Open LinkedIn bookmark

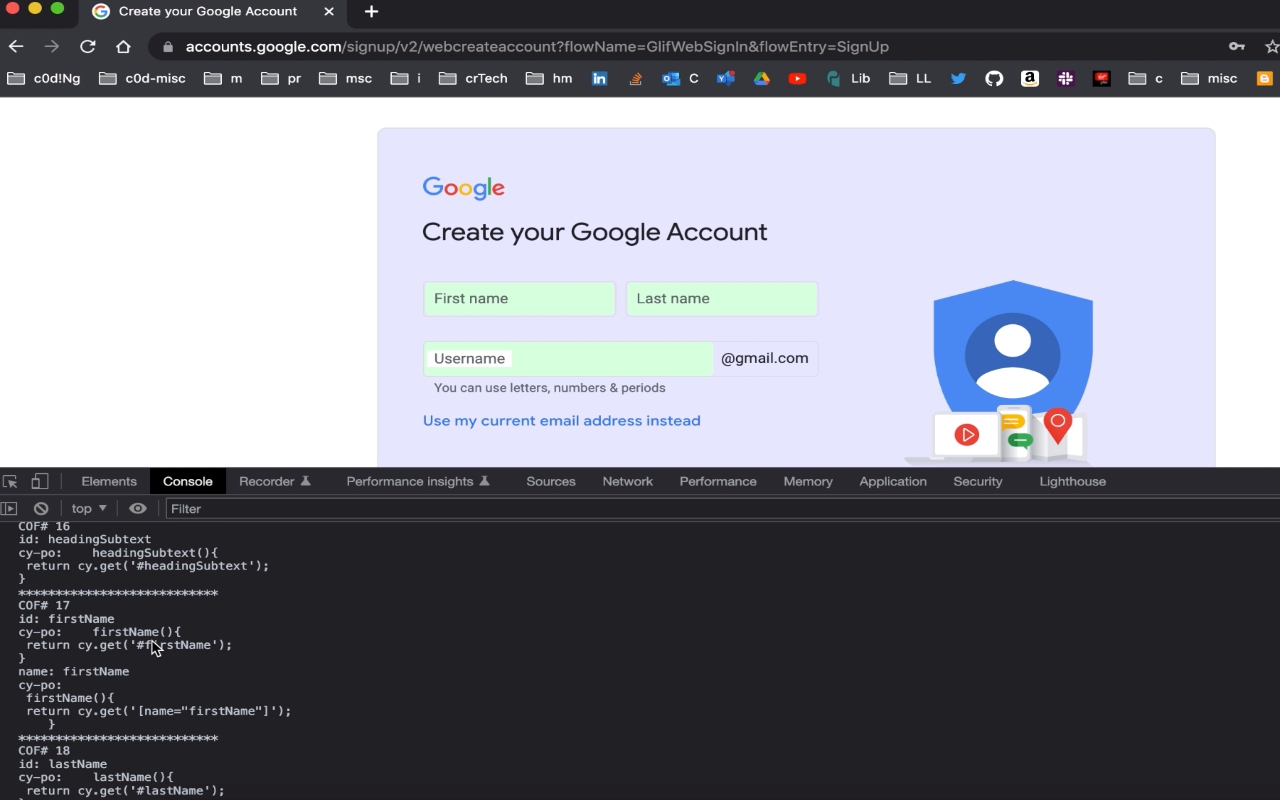[x=599, y=78]
